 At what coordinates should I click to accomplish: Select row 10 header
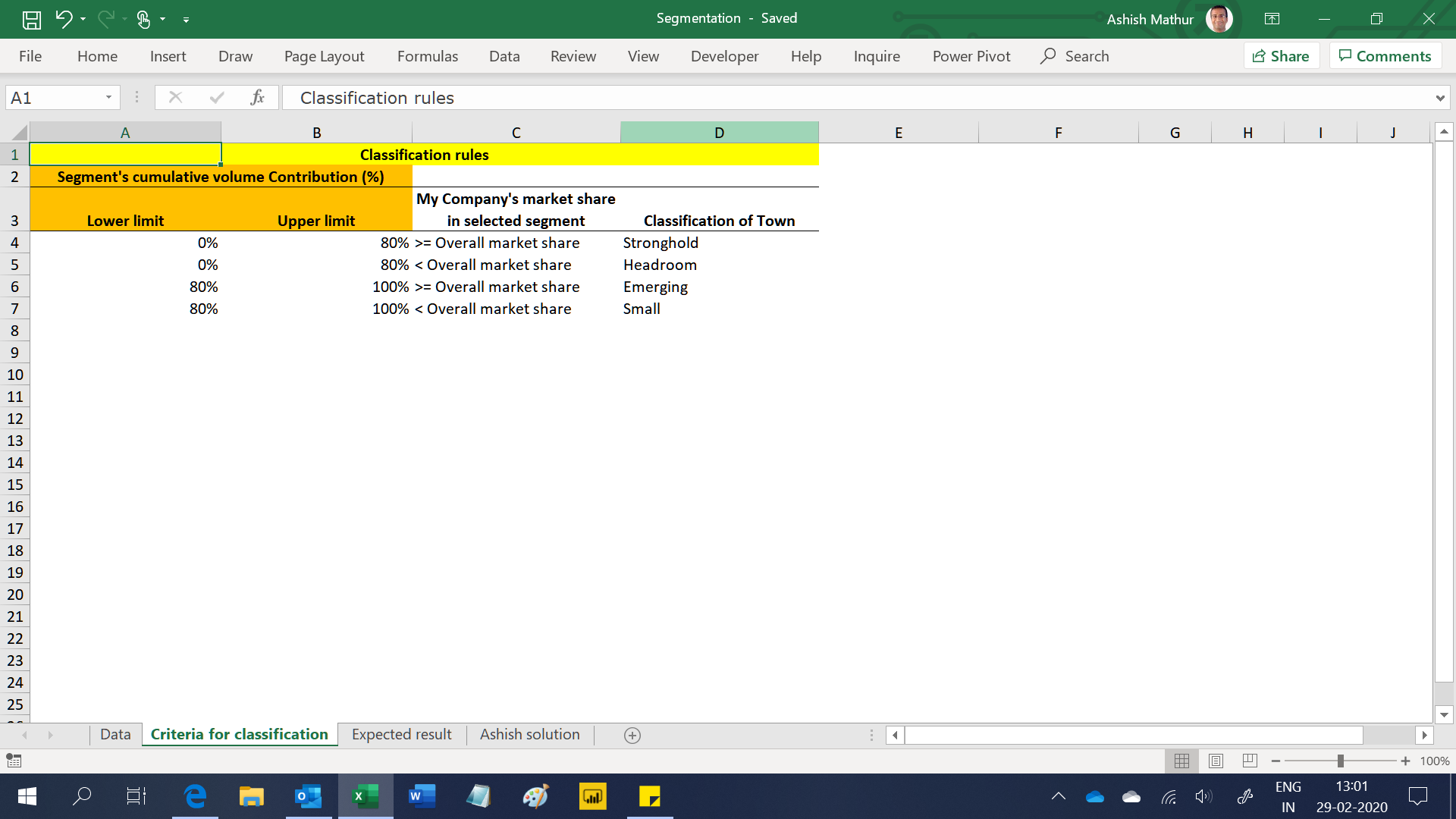(x=15, y=375)
